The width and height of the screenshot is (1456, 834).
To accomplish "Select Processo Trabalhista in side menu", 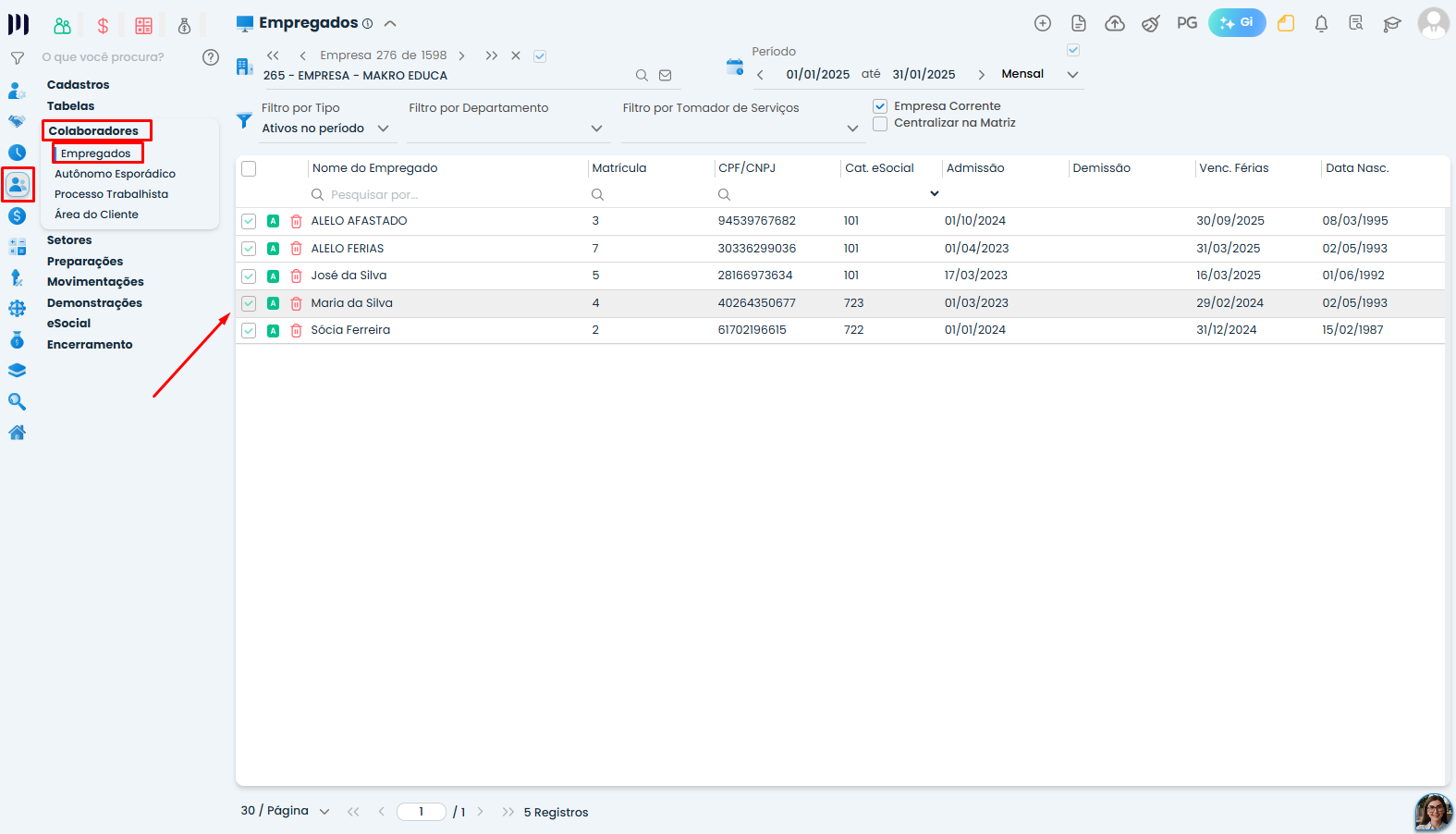I will (111, 194).
